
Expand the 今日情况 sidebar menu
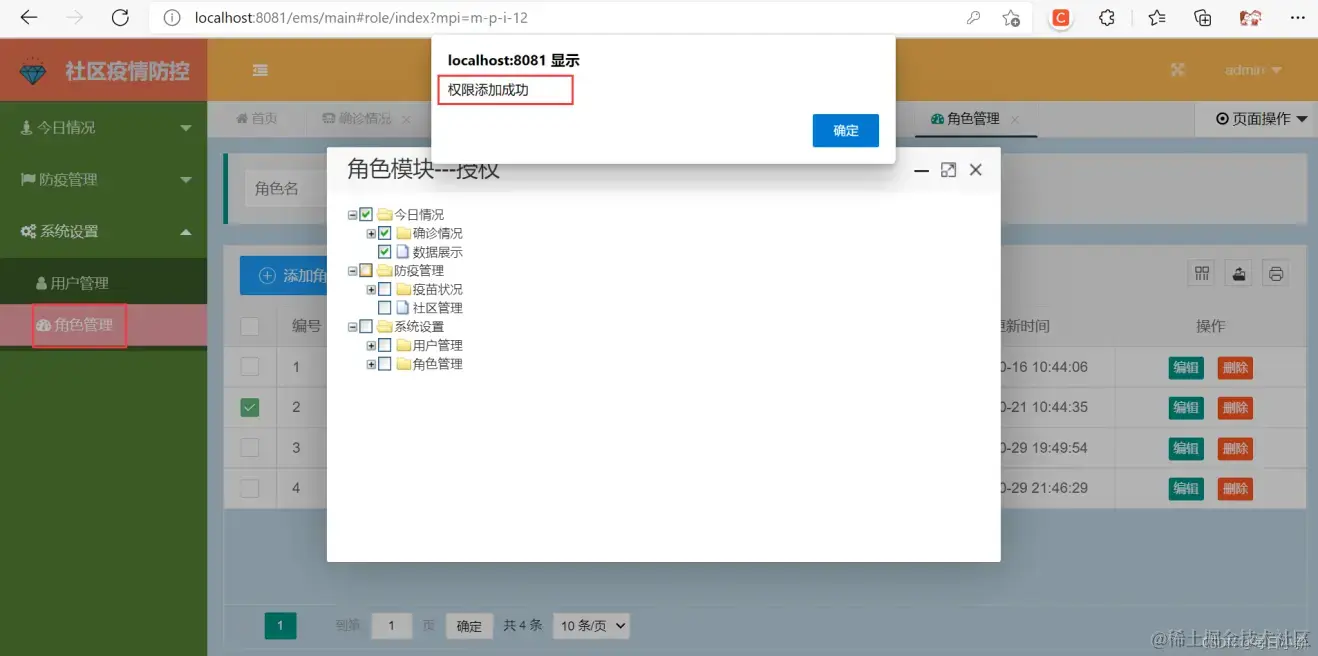tap(103, 127)
